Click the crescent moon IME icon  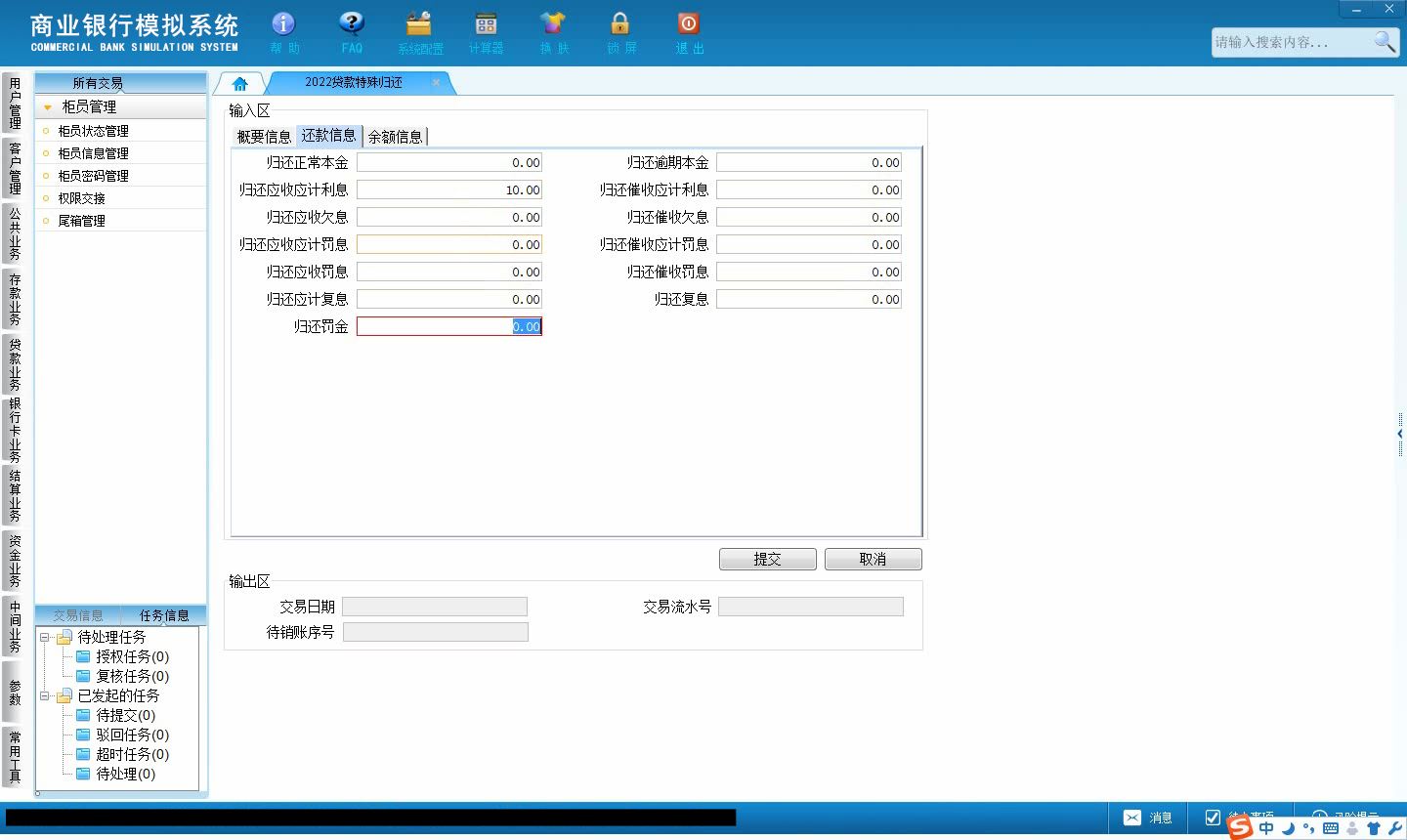click(x=1288, y=828)
